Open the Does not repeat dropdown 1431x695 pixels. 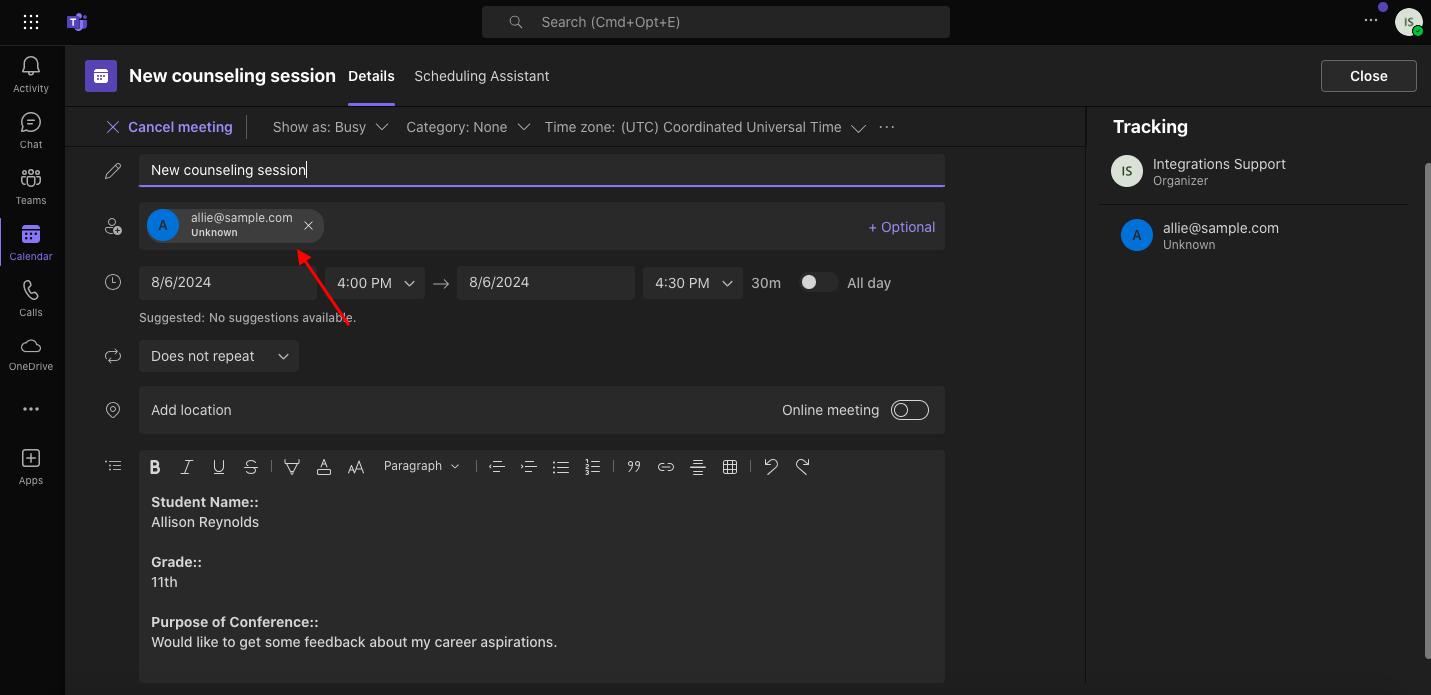pos(218,357)
